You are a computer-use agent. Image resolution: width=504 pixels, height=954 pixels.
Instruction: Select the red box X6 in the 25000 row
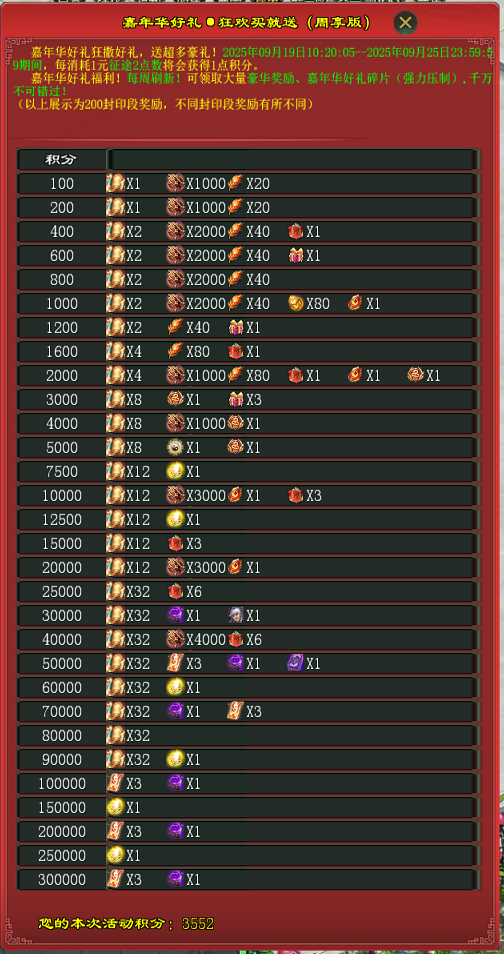coord(175,591)
